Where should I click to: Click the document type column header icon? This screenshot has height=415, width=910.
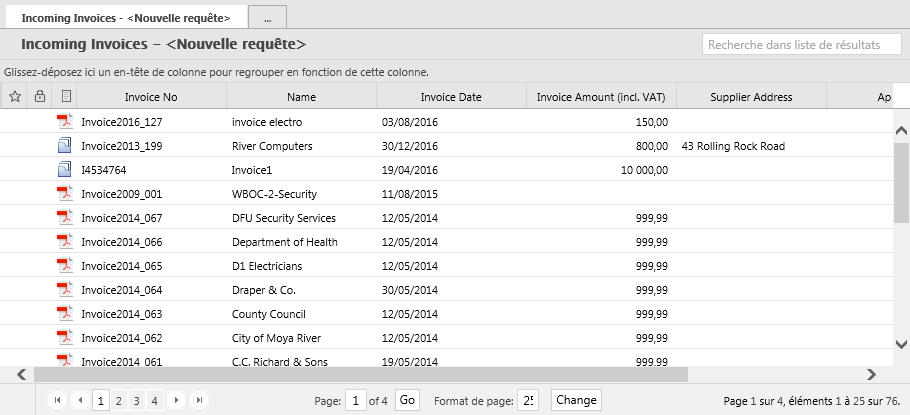[x=65, y=97]
